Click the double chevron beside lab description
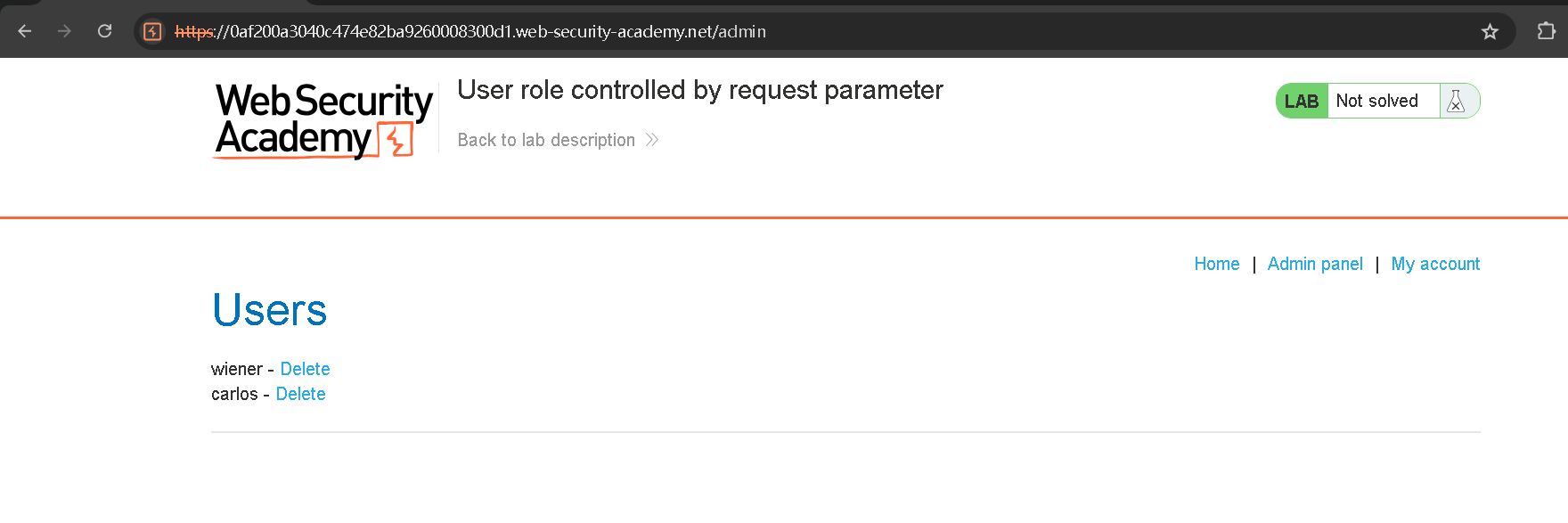Screen dimensions: 1568x523 (x=652, y=140)
